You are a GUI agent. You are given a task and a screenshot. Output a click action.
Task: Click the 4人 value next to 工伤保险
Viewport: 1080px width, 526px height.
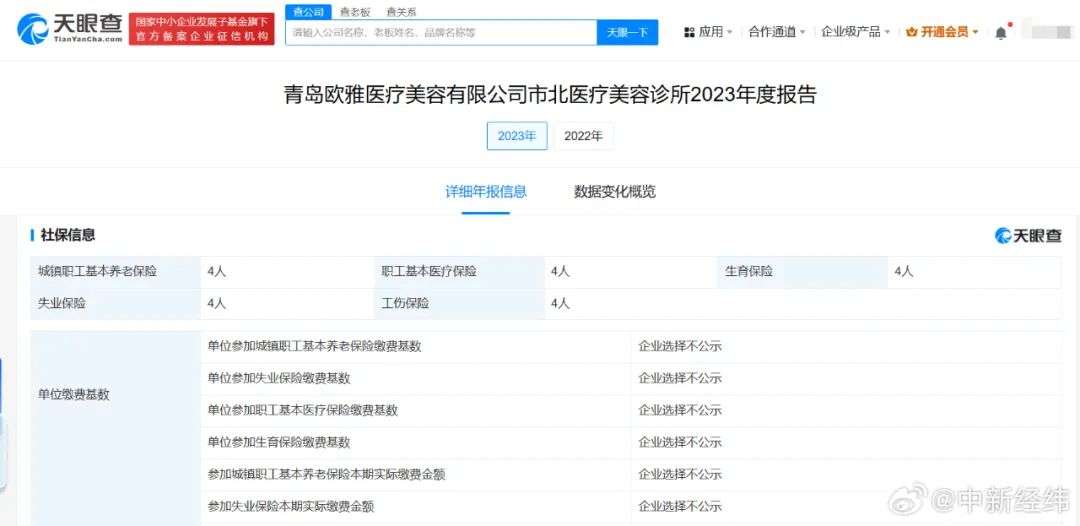point(561,303)
